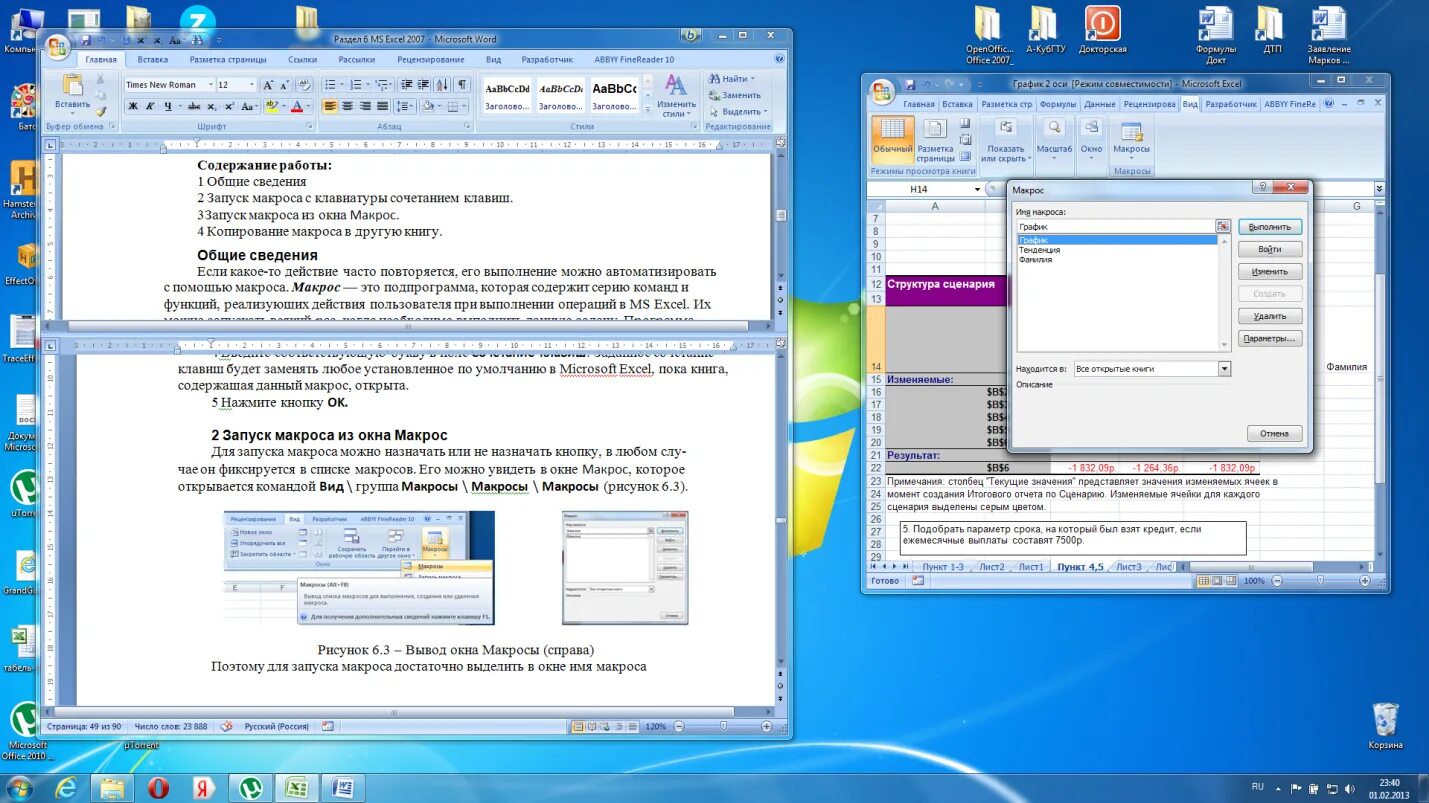The image size is (1429, 803).
Task: Click the Excel zoom slider at 100%
Action: point(1320,580)
